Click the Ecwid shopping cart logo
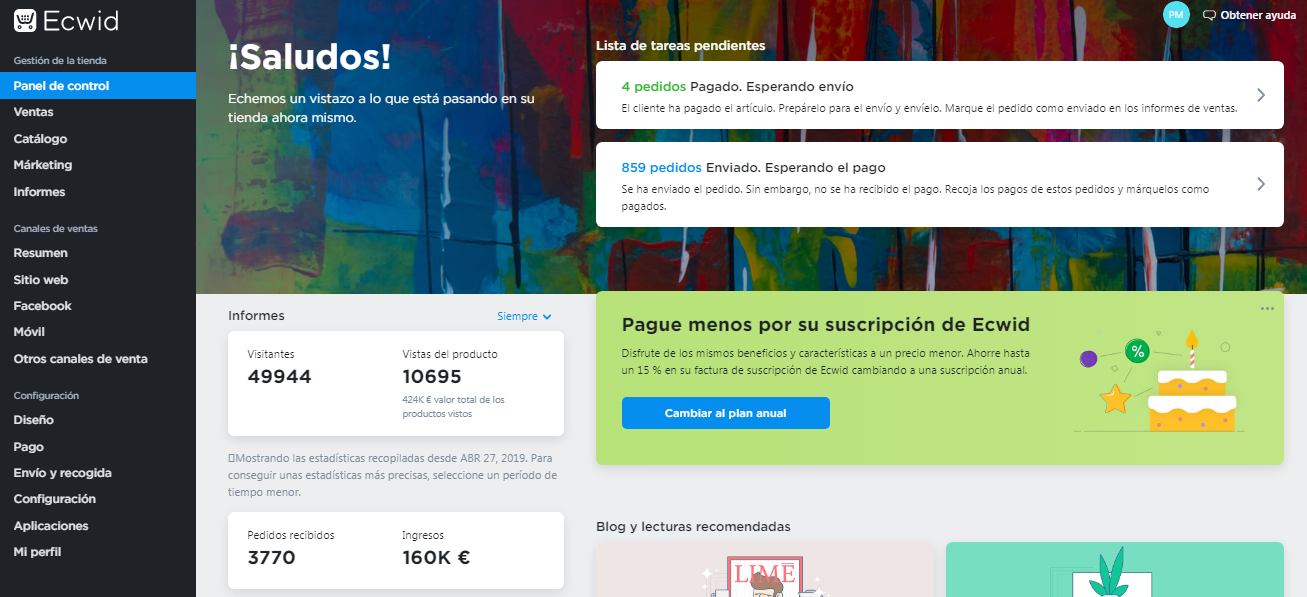Screen dimensions: 1307x597 [26, 21]
